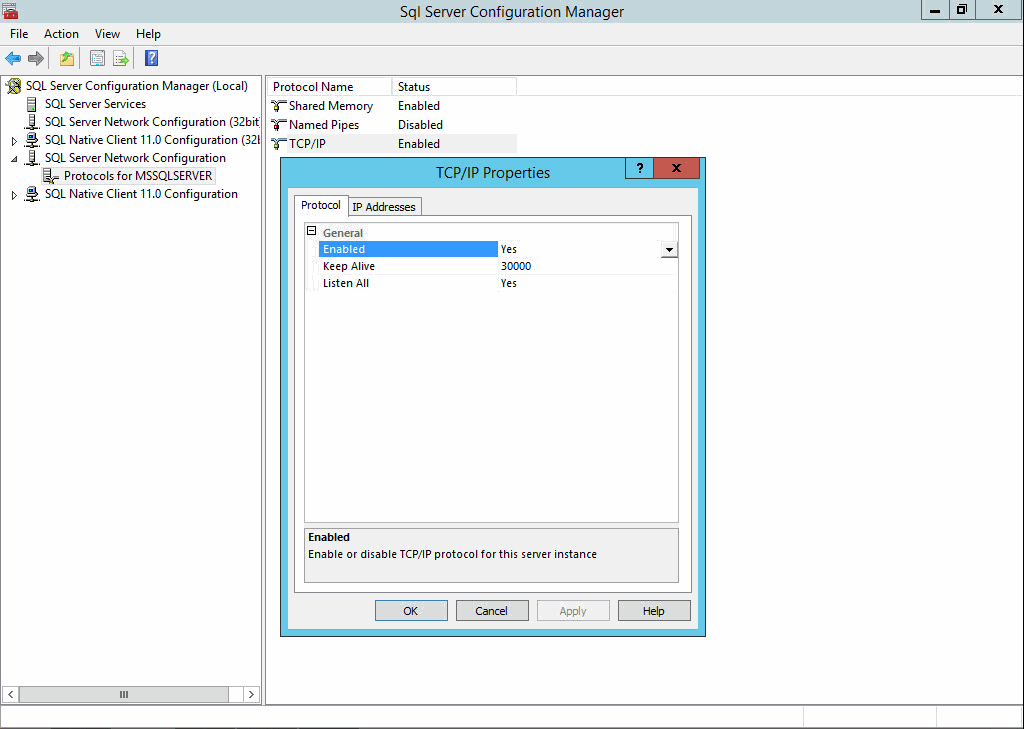Image resolution: width=1024 pixels, height=729 pixels.
Task: Click the dialog's question mark help button
Action: [639, 169]
